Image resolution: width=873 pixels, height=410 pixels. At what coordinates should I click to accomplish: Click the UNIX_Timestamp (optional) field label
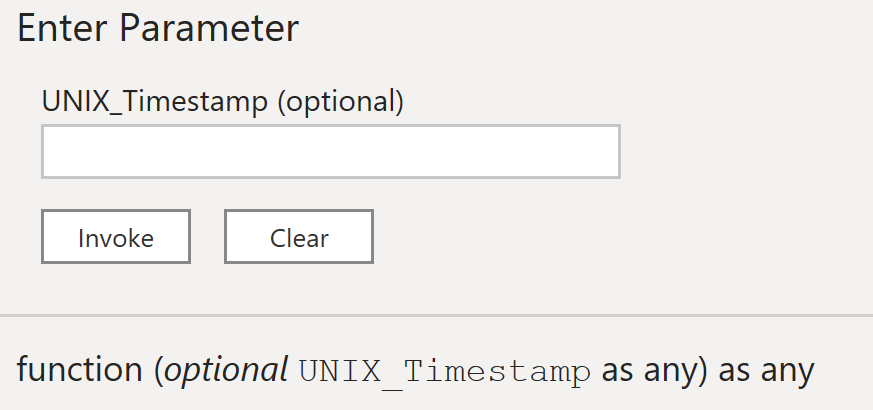[x=223, y=101]
